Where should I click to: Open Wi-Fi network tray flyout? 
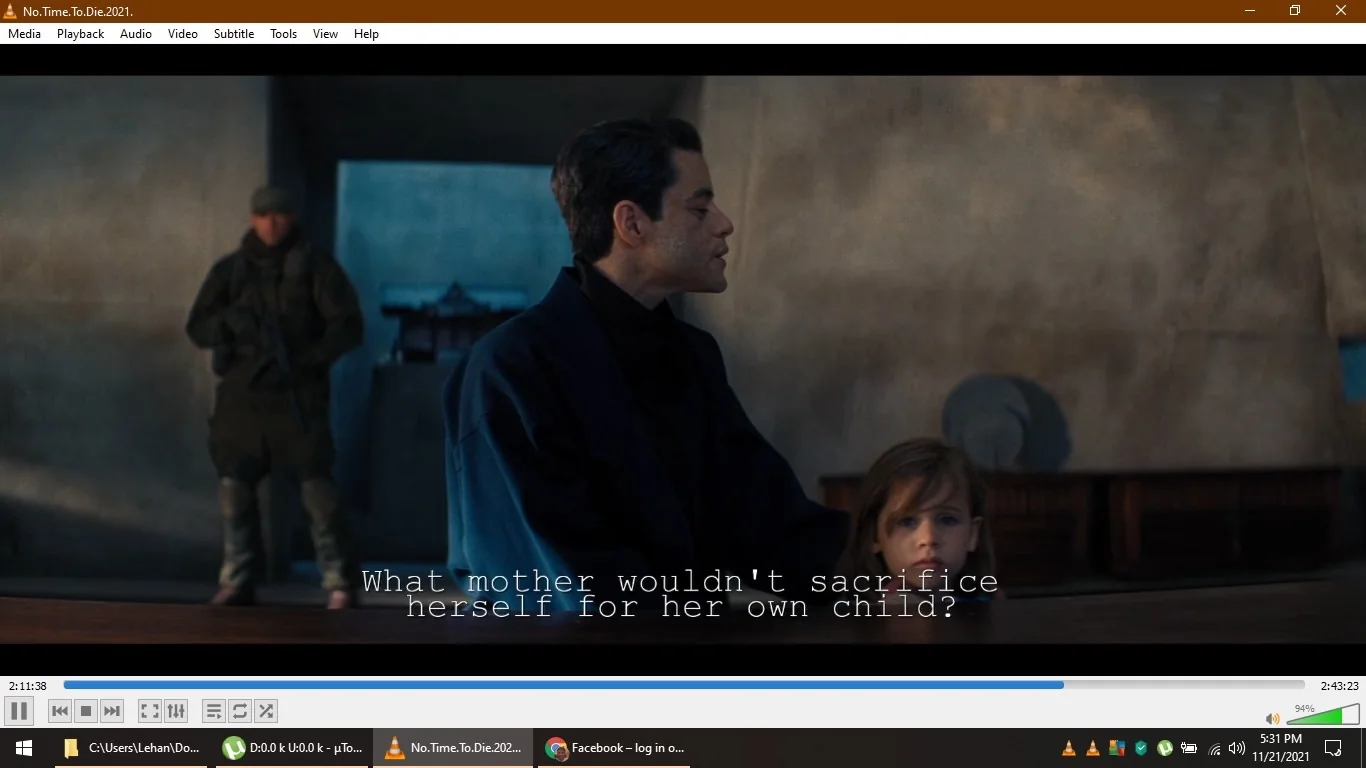(x=1215, y=748)
